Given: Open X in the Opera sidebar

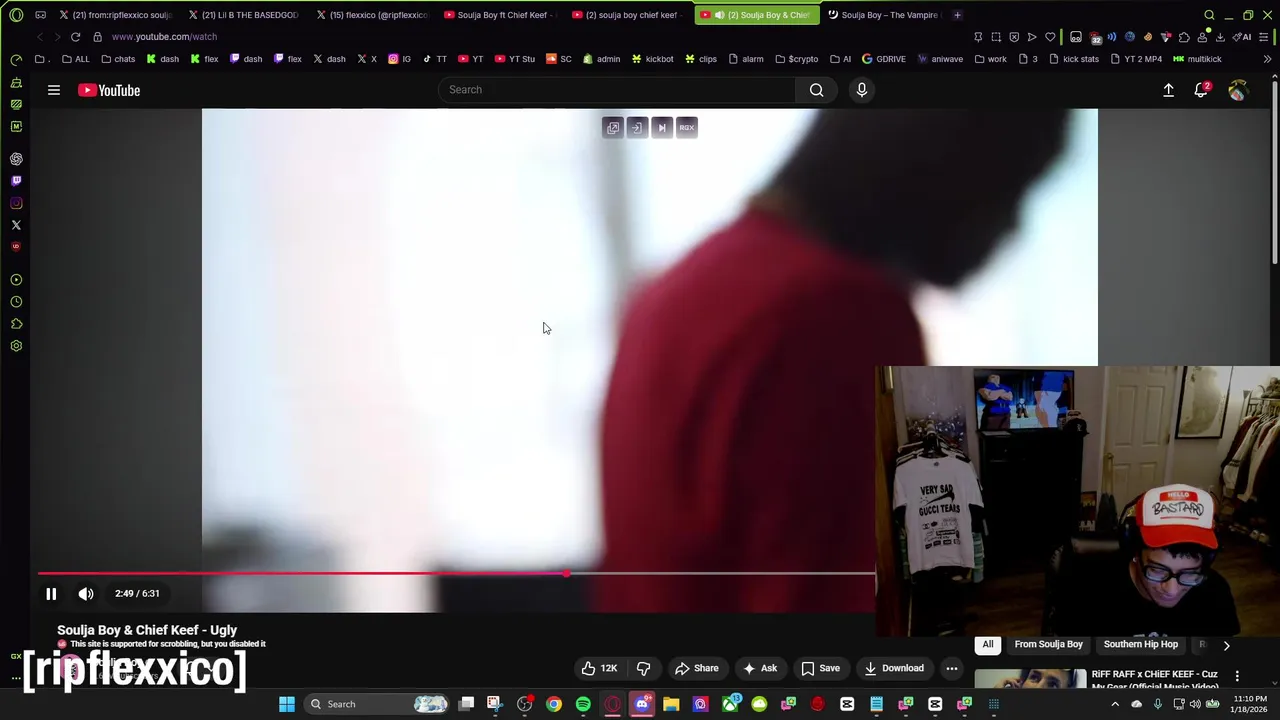Looking at the screenshot, I should pos(16,225).
